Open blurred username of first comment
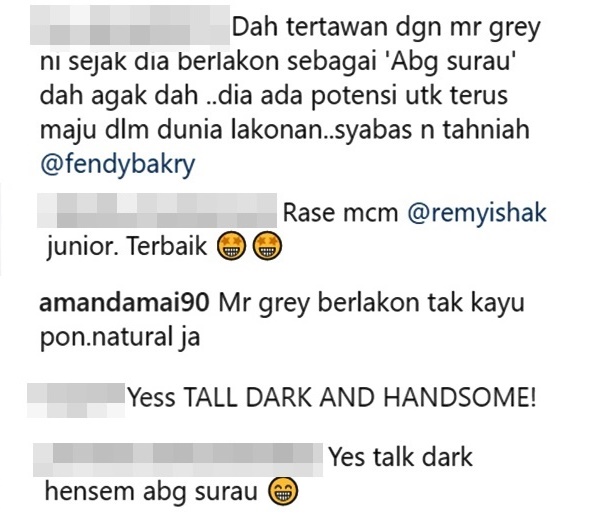Screen dimensions: 590x514 pyautogui.click(x=130, y=28)
